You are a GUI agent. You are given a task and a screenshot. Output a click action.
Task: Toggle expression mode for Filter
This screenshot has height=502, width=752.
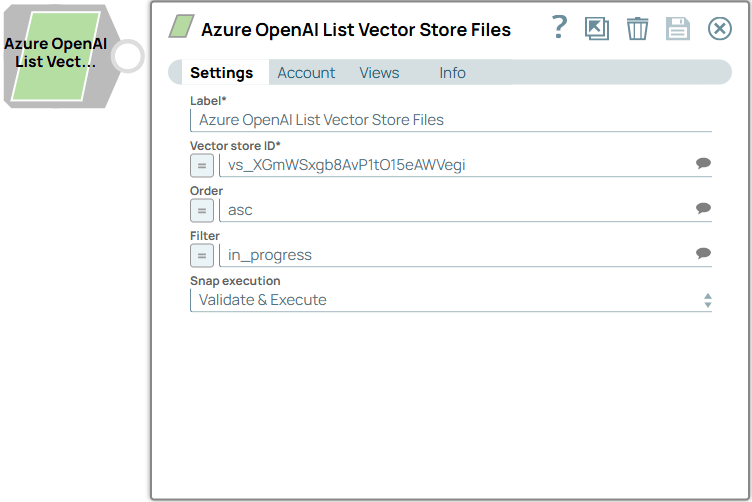pos(202,256)
